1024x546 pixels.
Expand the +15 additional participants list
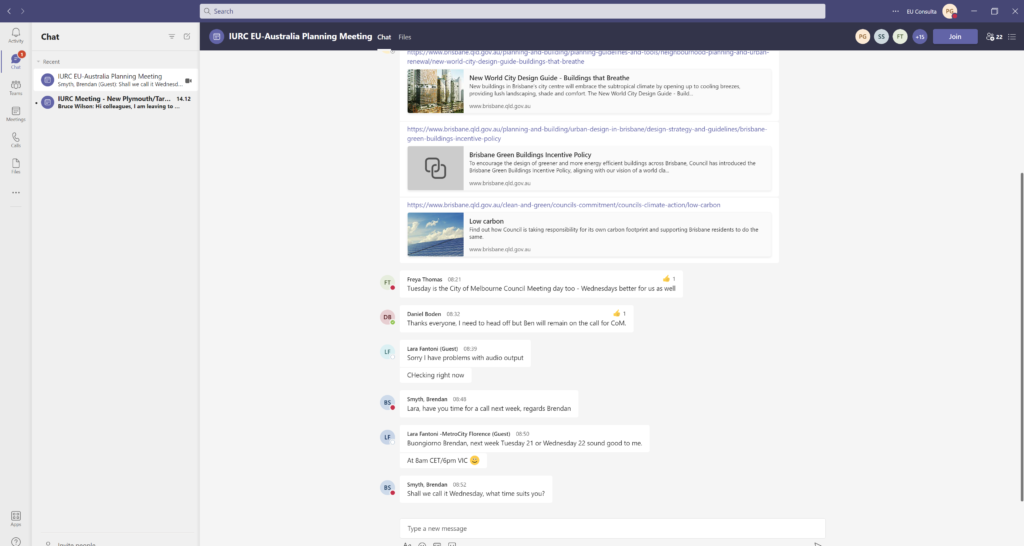point(919,36)
